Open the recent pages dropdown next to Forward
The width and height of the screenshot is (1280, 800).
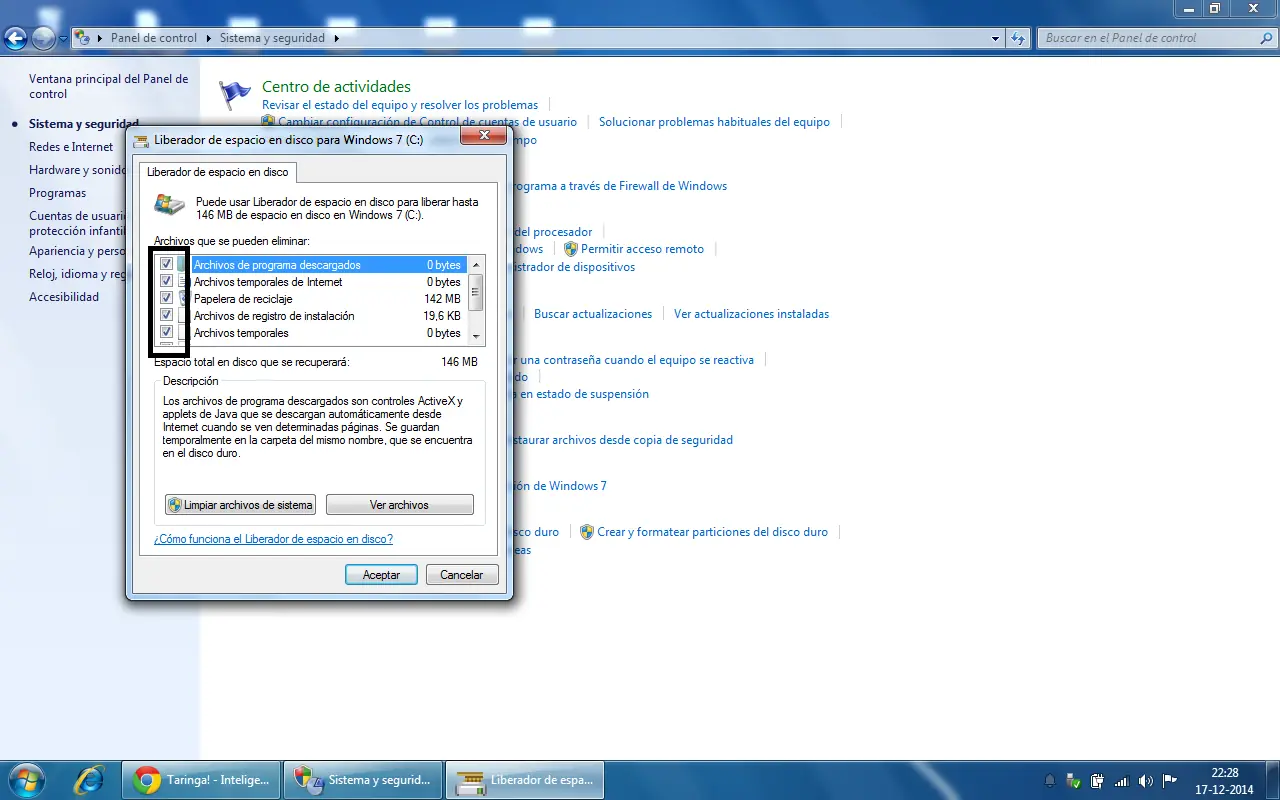pyautogui.click(x=64, y=39)
